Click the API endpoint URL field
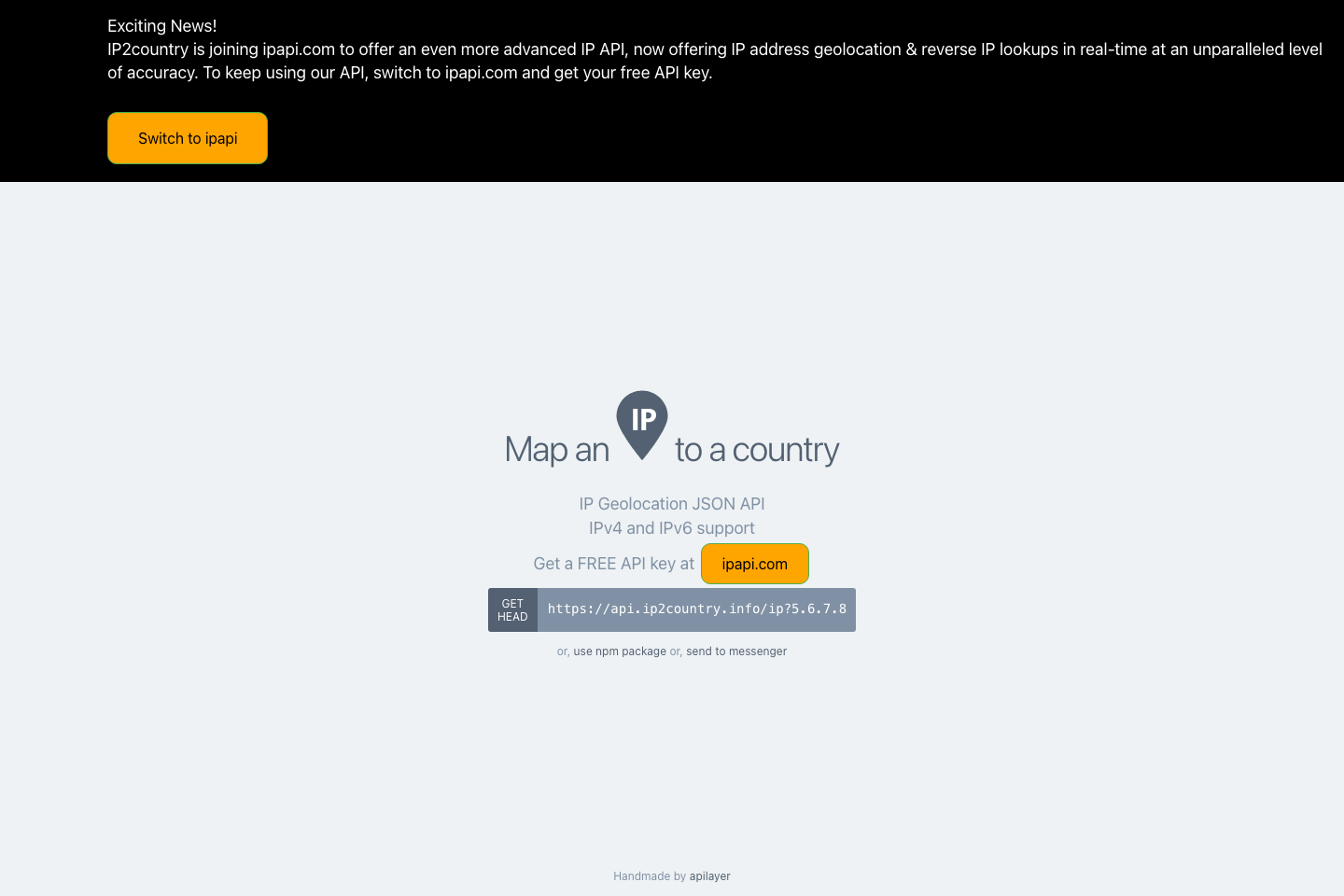 coord(696,609)
